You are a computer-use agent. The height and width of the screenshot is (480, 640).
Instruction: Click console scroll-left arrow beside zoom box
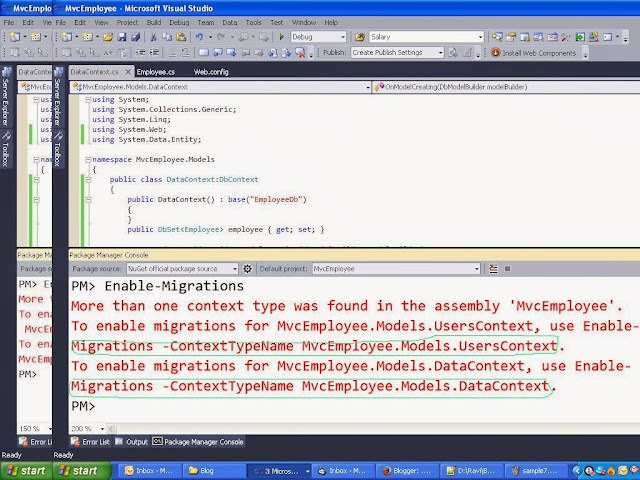[x=111, y=429]
